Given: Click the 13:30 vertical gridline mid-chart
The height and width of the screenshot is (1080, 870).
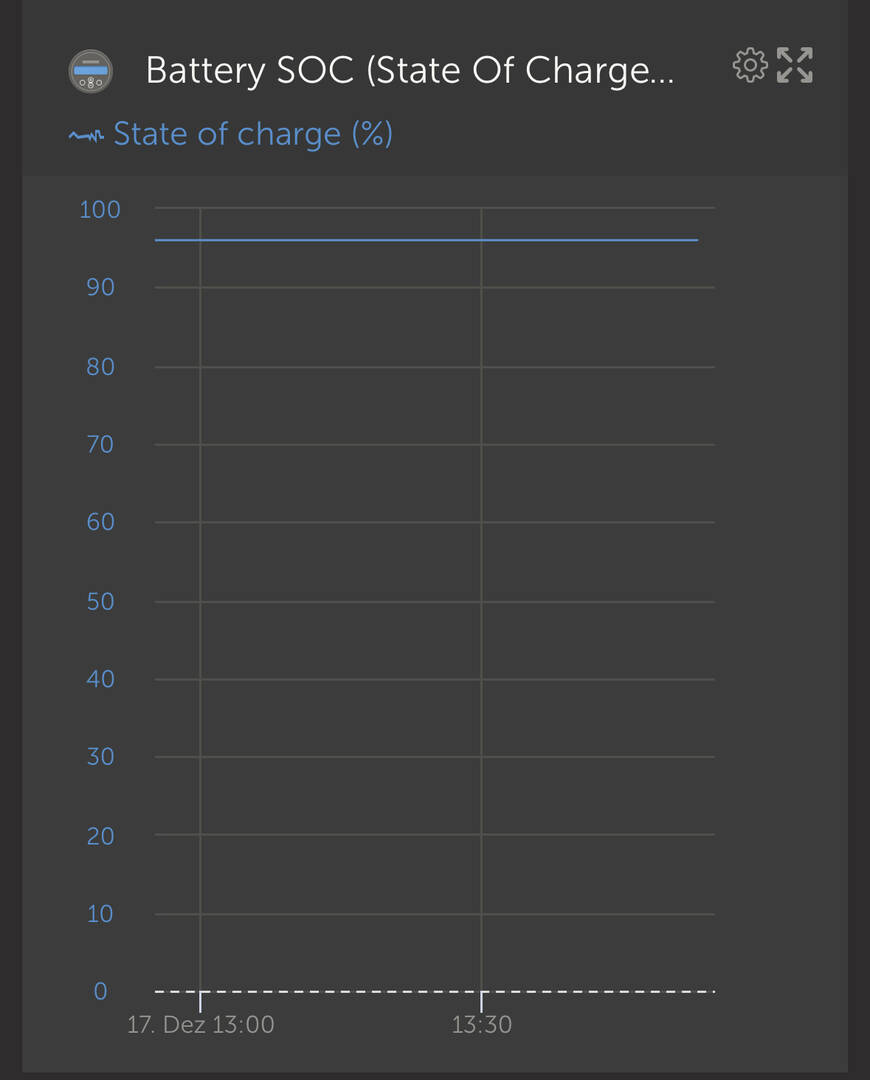Looking at the screenshot, I should click(481, 599).
